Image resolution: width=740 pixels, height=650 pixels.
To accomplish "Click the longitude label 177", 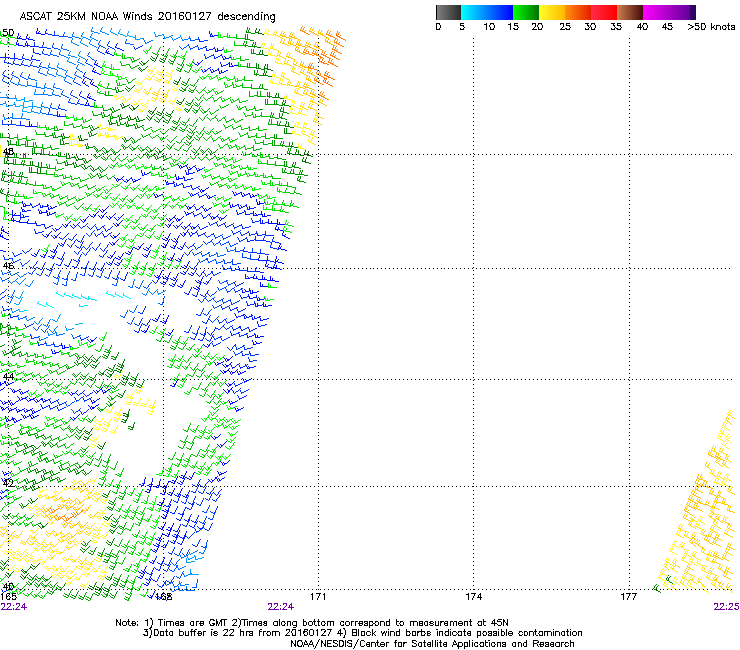I will 629,597.
